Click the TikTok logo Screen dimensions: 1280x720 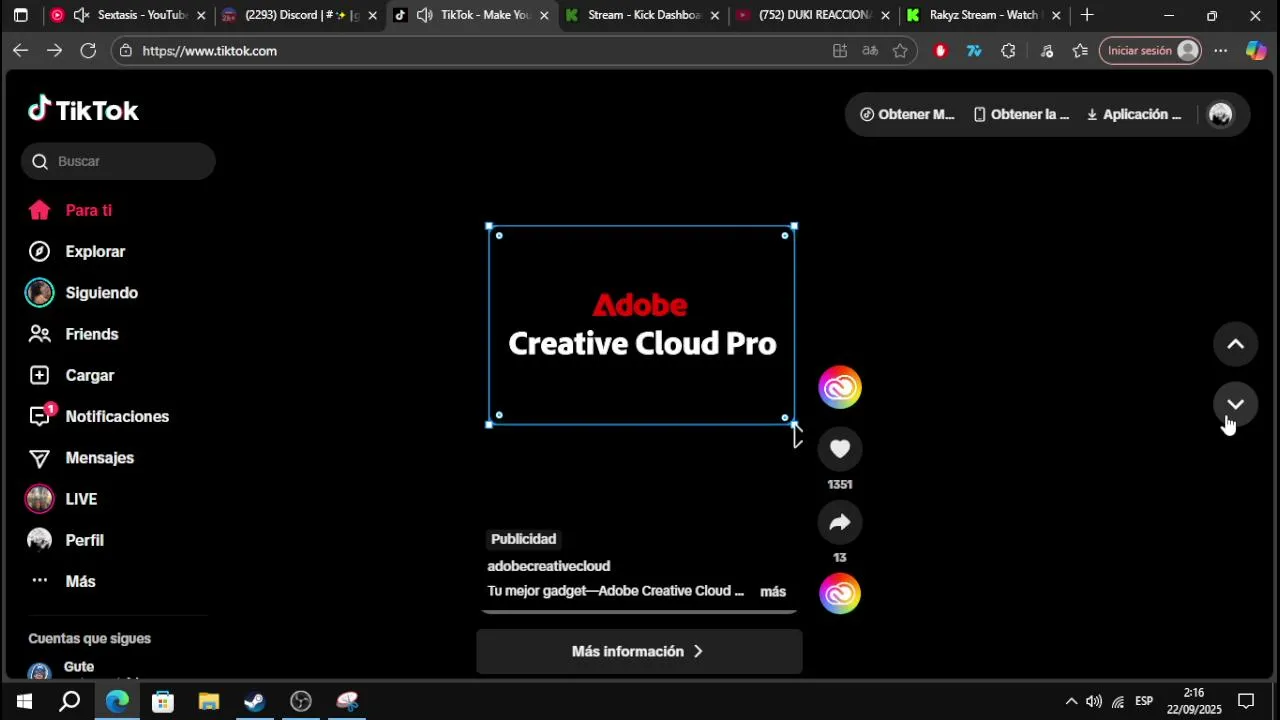(83, 110)
